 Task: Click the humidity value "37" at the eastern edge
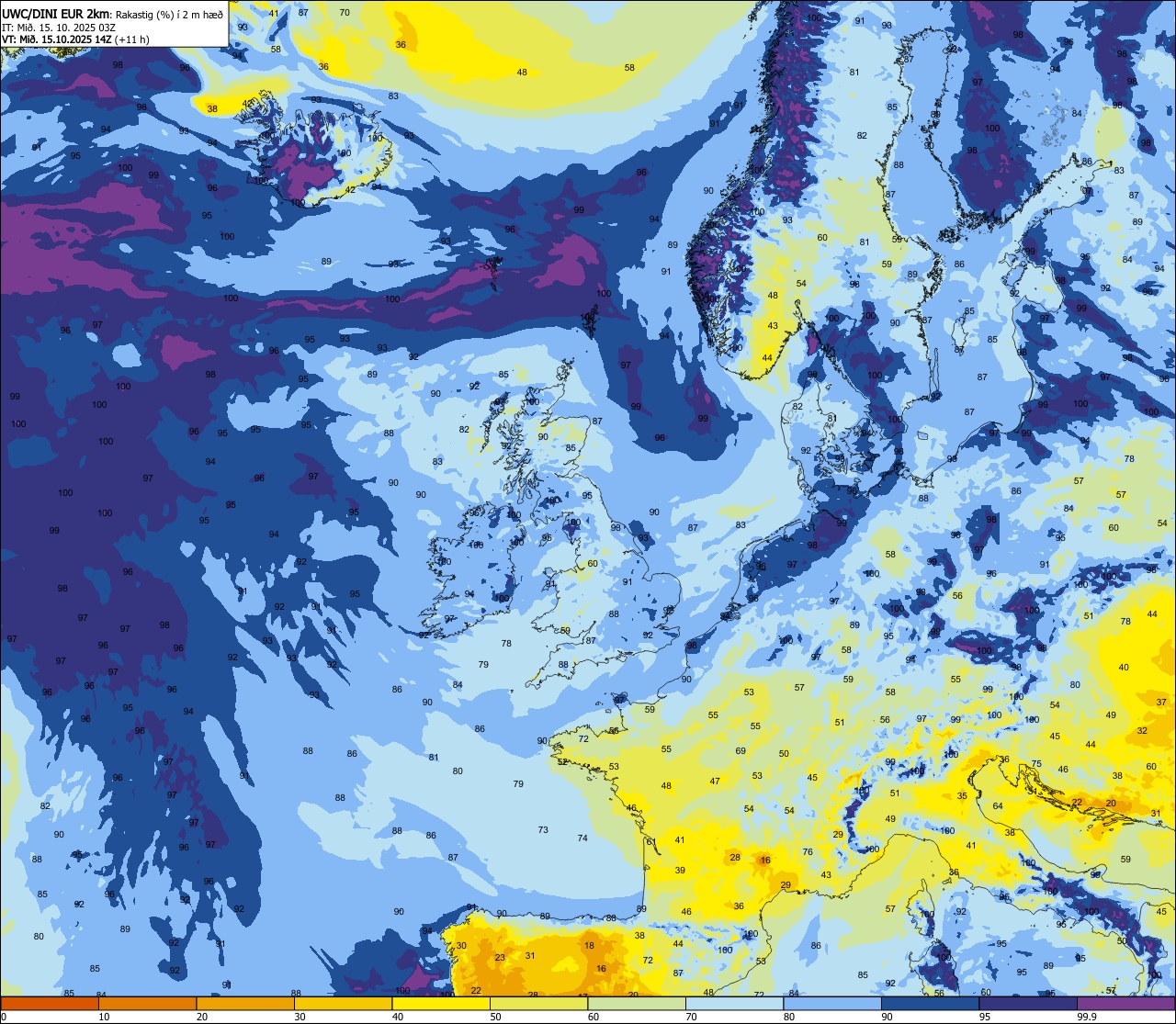1161,703
